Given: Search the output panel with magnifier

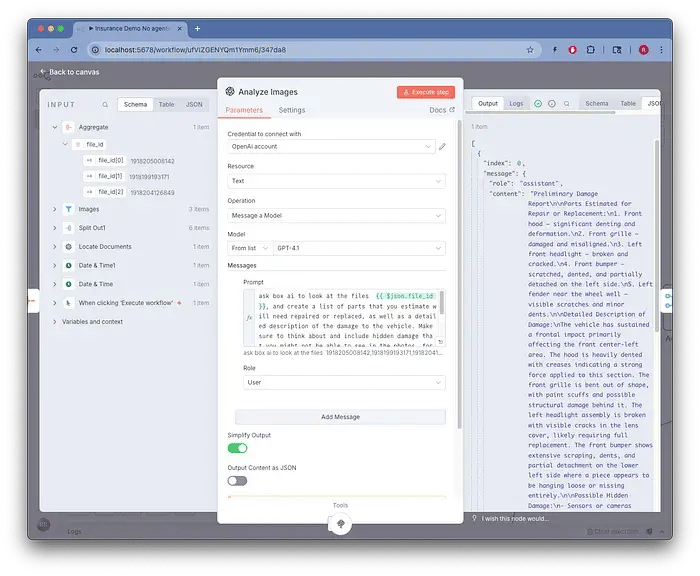Looking at the screenshot, I should [x=567, y=104].
